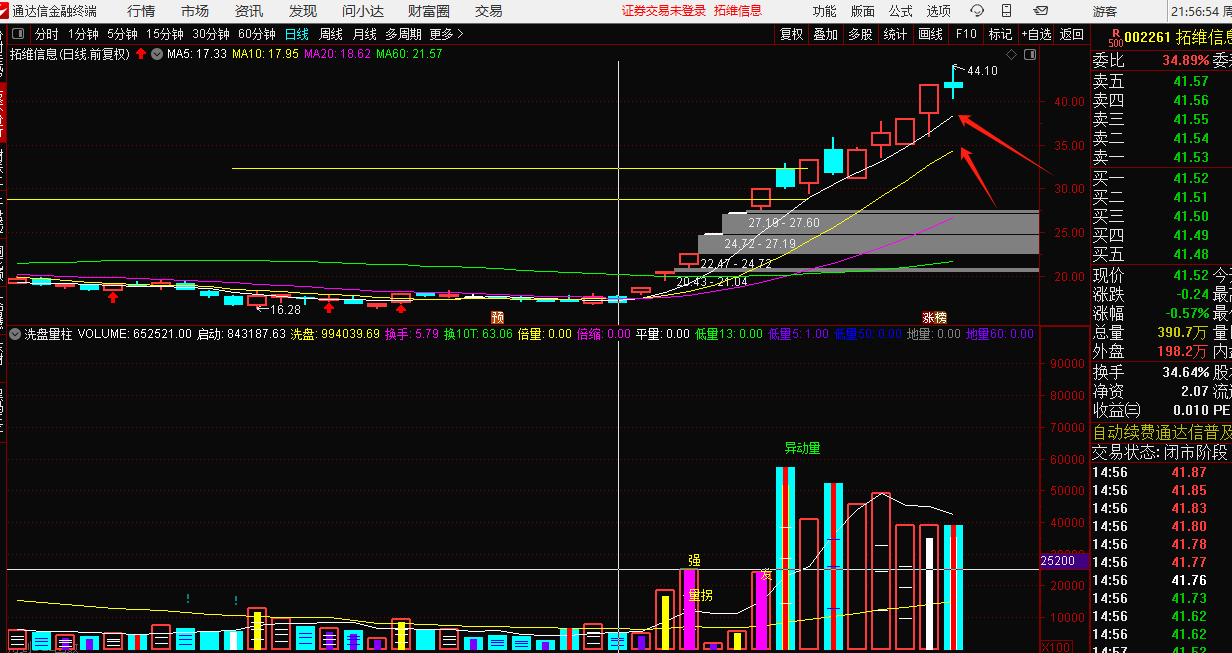This screenshot has height=653, width=1232.
Task: Click the red 拓维信息 link in title bar
Action: [738, 11]
